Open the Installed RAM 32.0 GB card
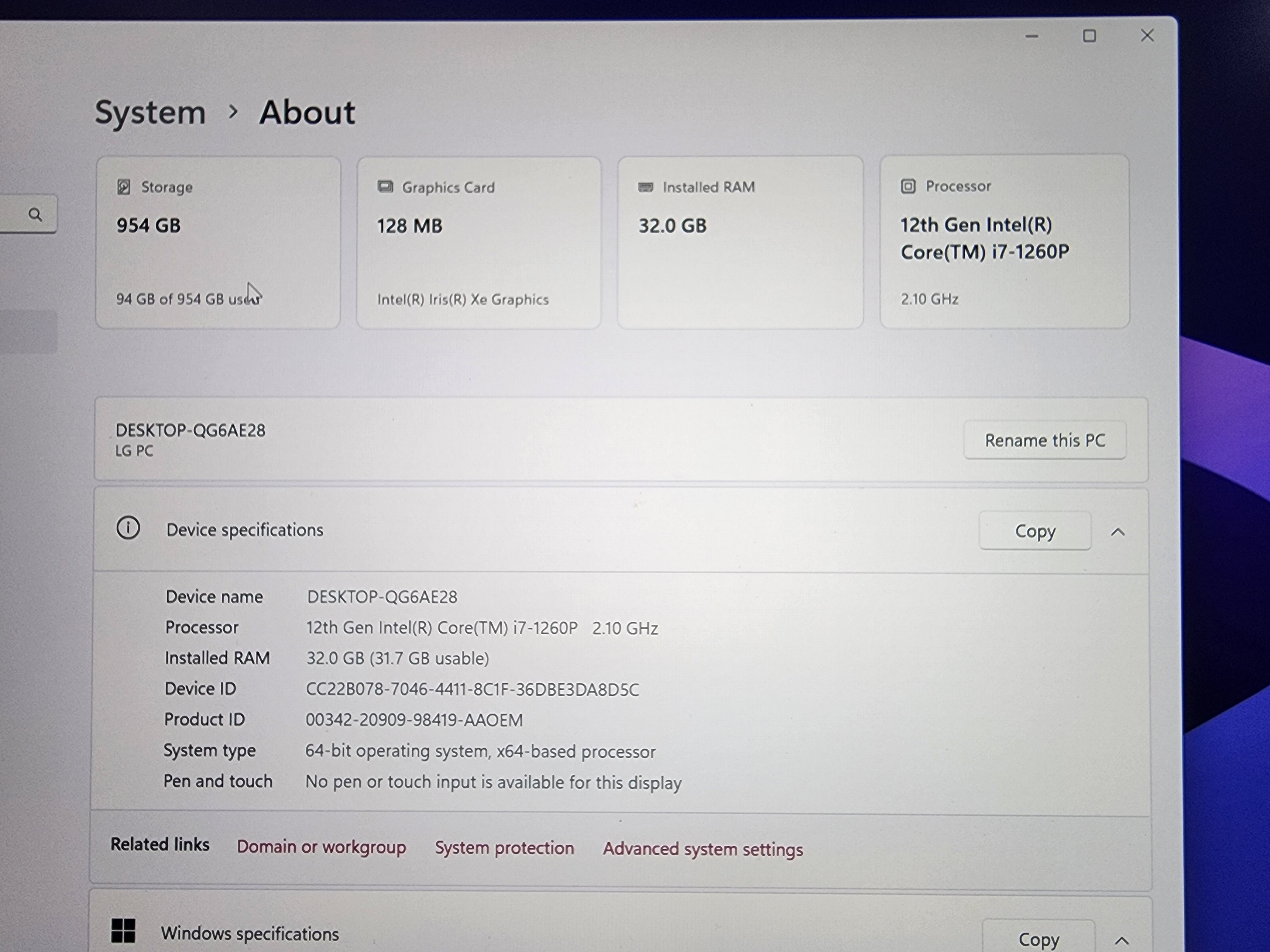 click(x=740, y=242)
